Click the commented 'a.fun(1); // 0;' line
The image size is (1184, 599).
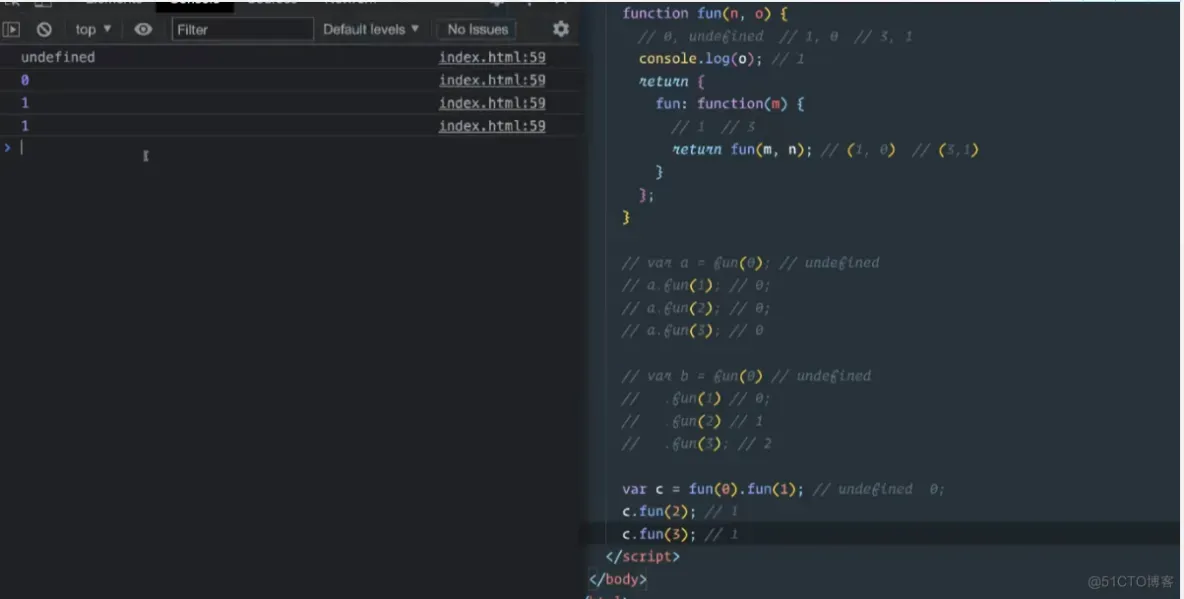point(695,286)
